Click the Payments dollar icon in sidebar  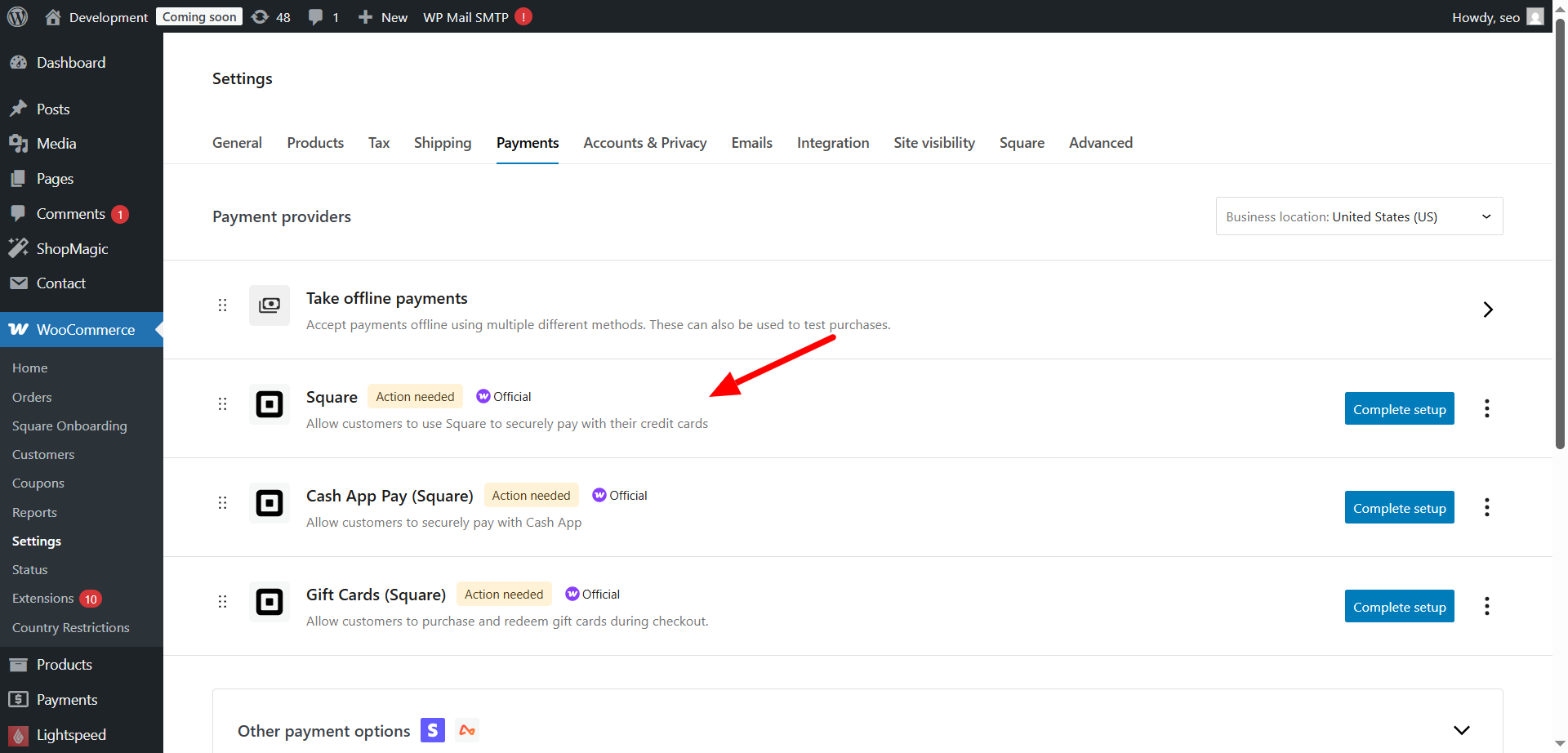click(x=18, y=699)
